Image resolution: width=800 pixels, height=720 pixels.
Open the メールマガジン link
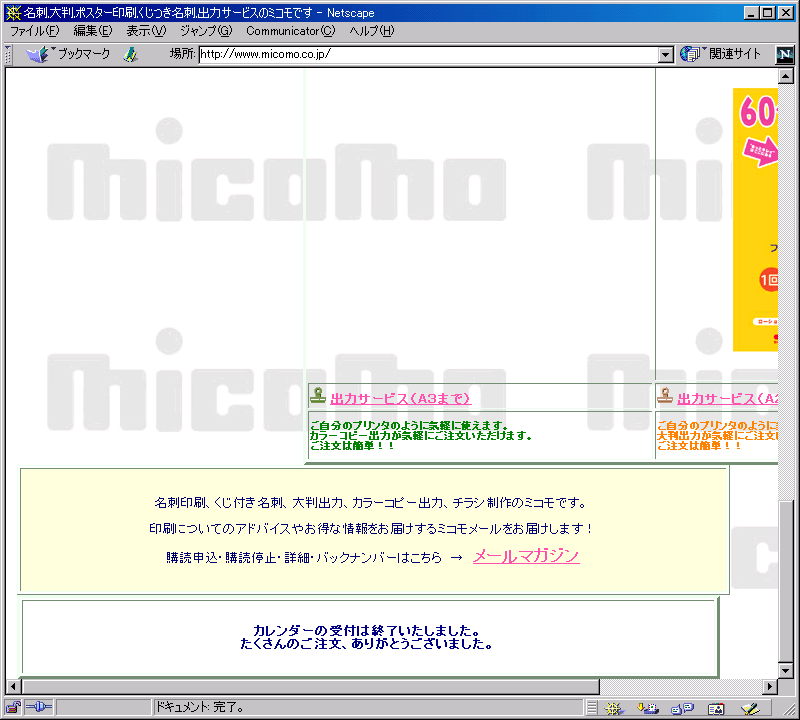click(x=526, y=556)
